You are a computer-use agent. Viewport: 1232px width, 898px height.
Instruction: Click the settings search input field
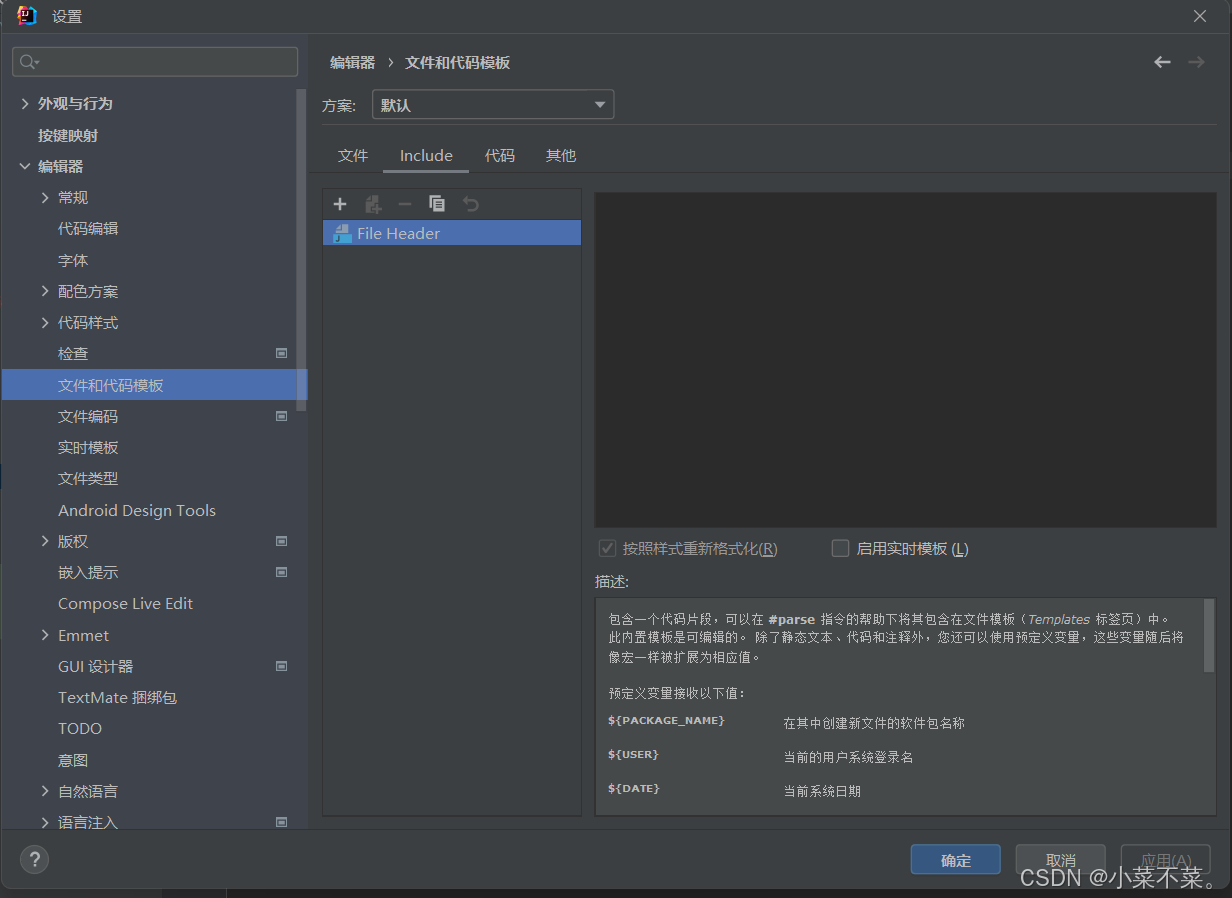[x=155, y=62]
